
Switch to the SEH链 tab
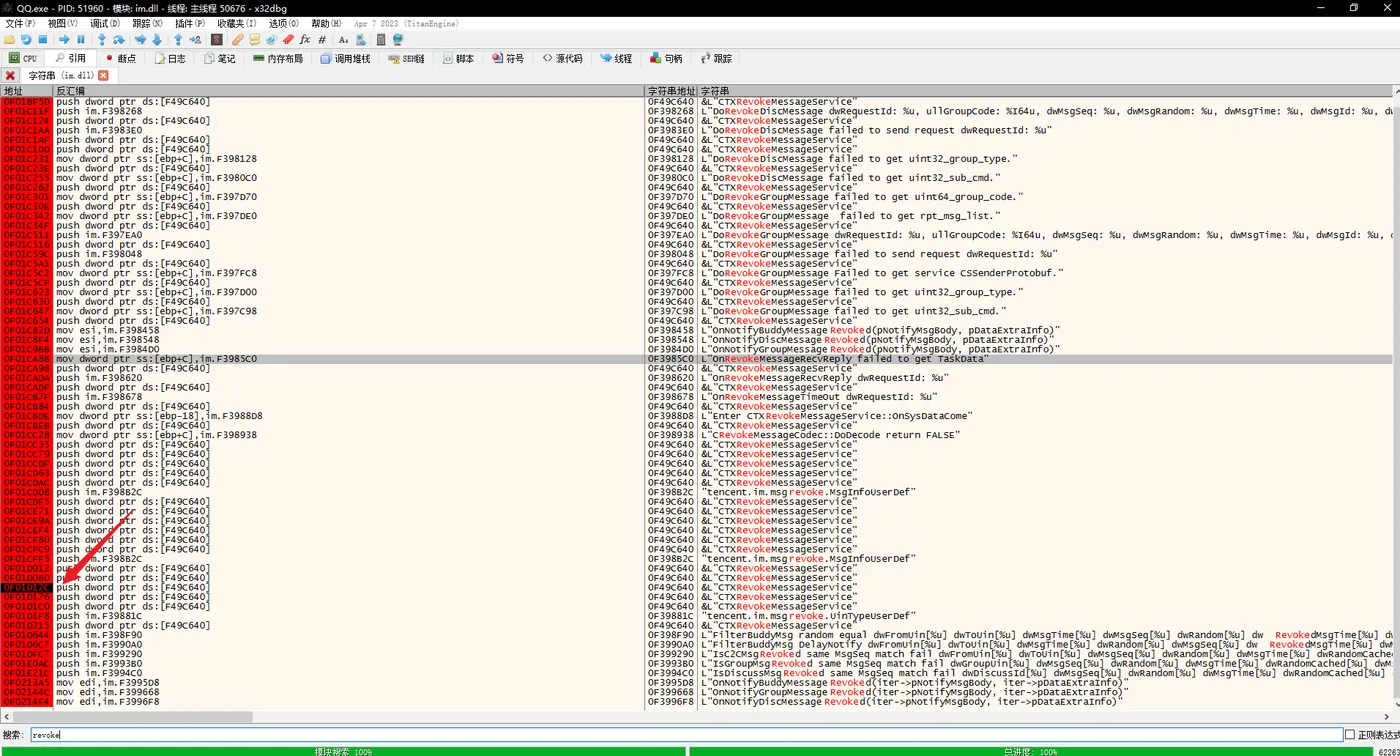[406, 59]
